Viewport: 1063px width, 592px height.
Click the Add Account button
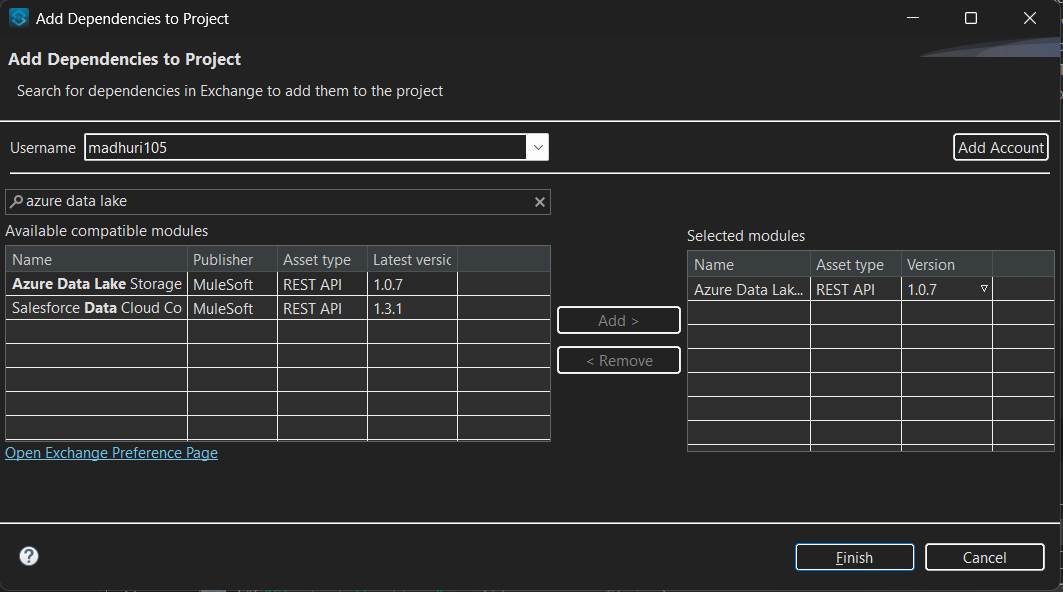pyautogui.click(x=1000, y=148)
